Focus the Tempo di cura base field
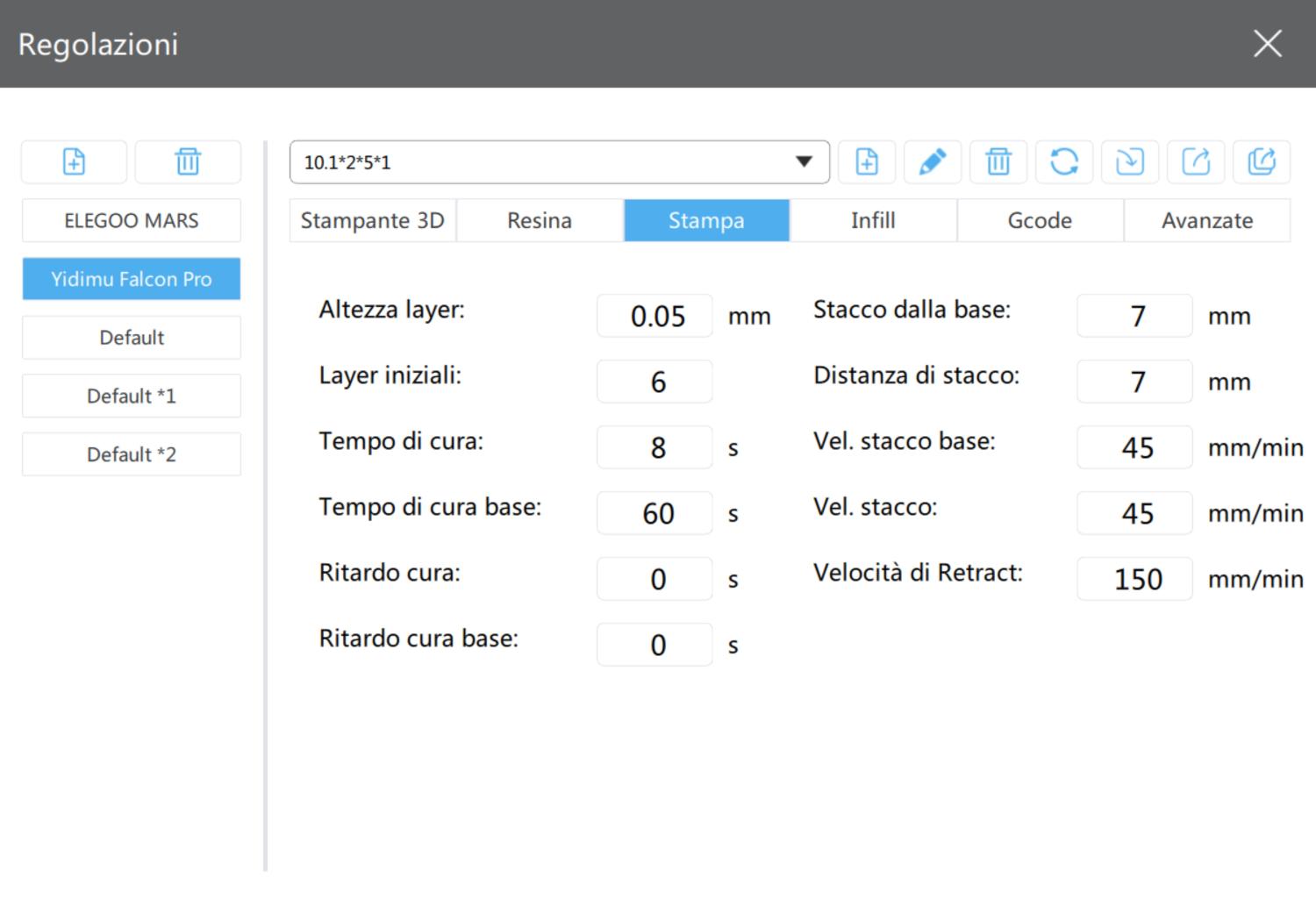The width and height of the screenshot is (1316, 921). point(655,513)
